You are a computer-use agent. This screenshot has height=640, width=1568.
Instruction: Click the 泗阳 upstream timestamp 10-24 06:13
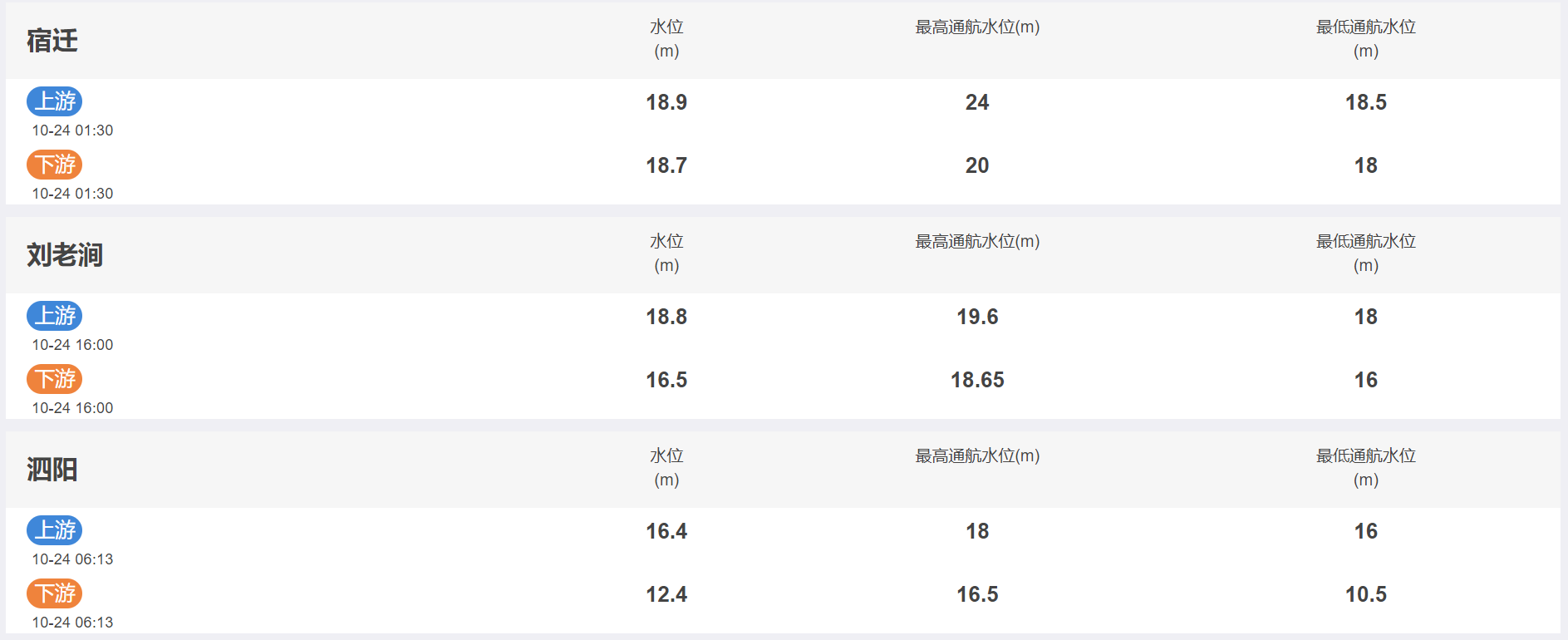pos(72,559)
